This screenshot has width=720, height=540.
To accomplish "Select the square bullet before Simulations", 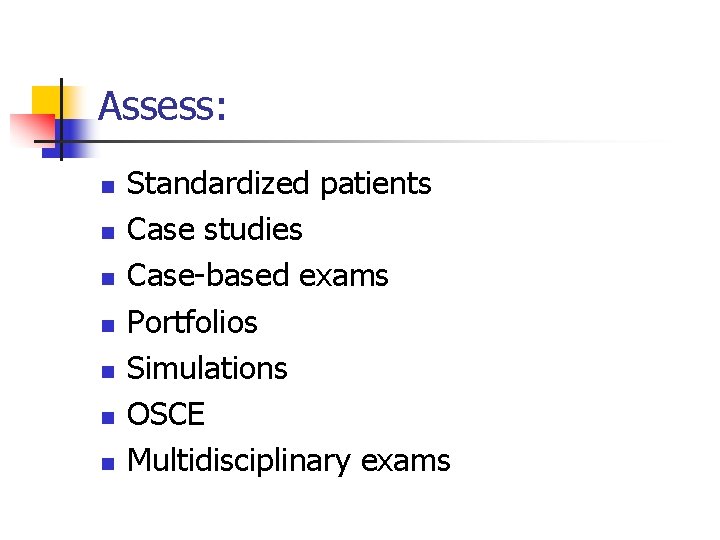I will (107, 371).
